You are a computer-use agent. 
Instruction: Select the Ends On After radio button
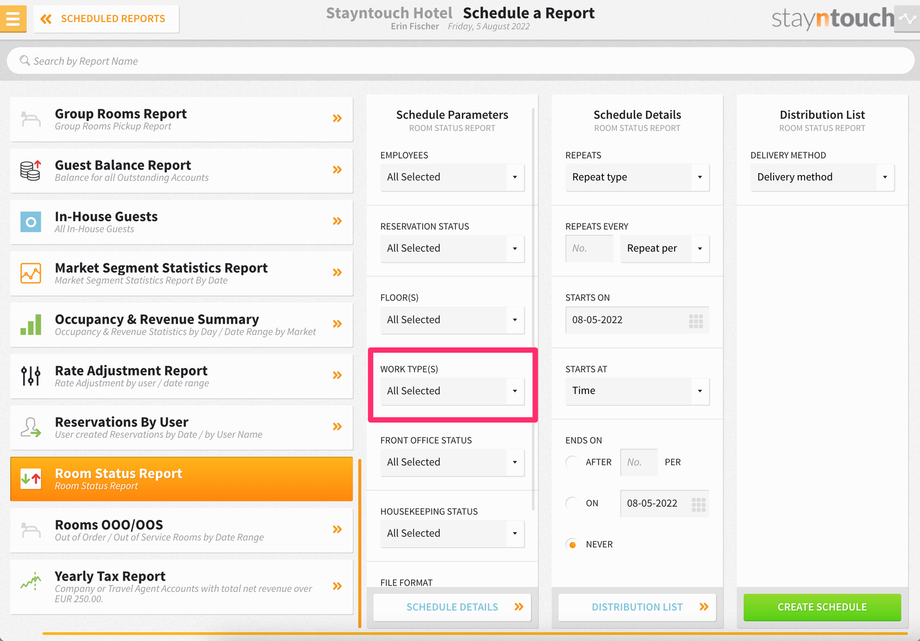[572, 462]
